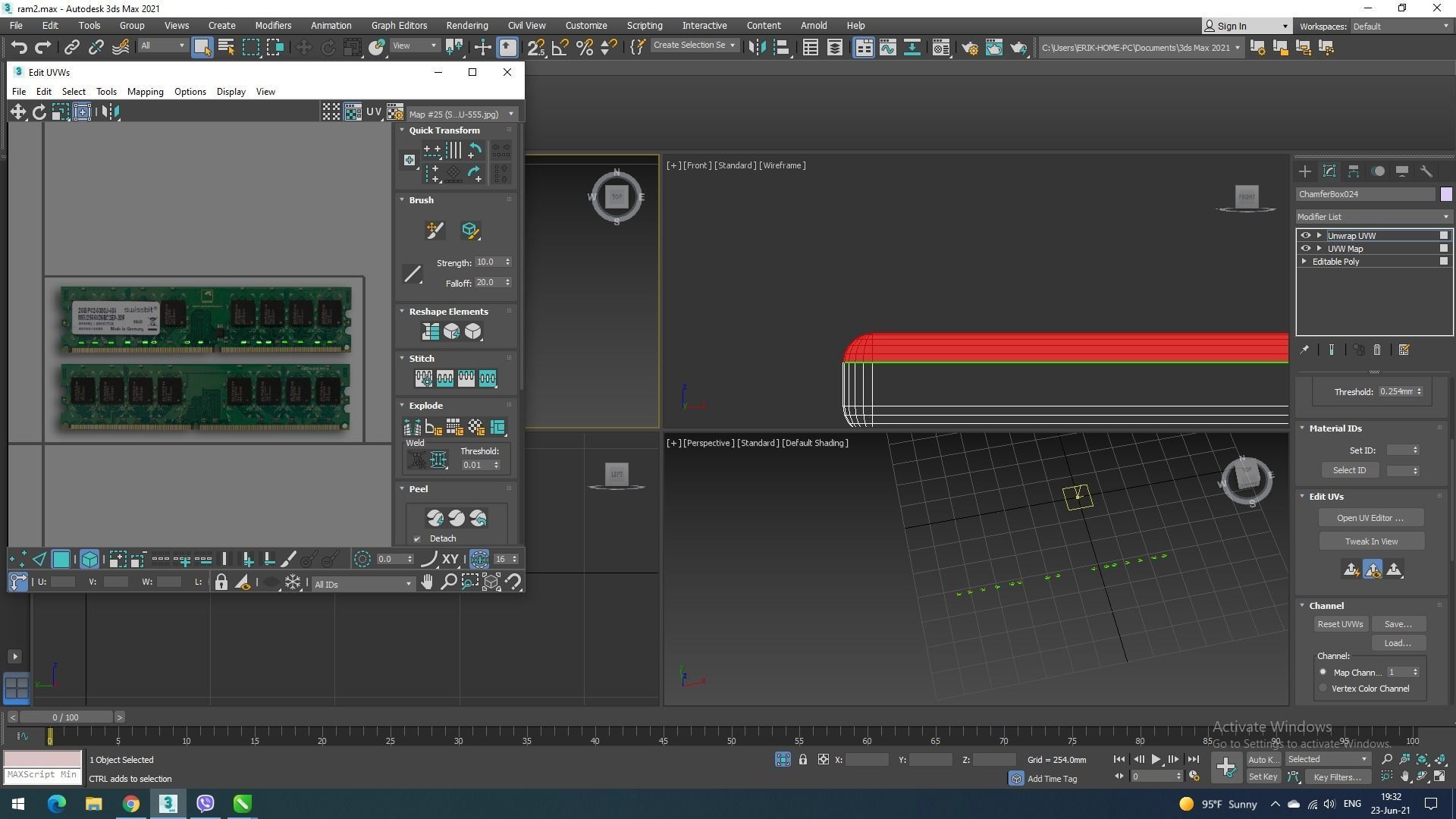Screen dimensions: 1456x819
Task: Click the 0 / 100 time slider
Action: pos(66,717)
